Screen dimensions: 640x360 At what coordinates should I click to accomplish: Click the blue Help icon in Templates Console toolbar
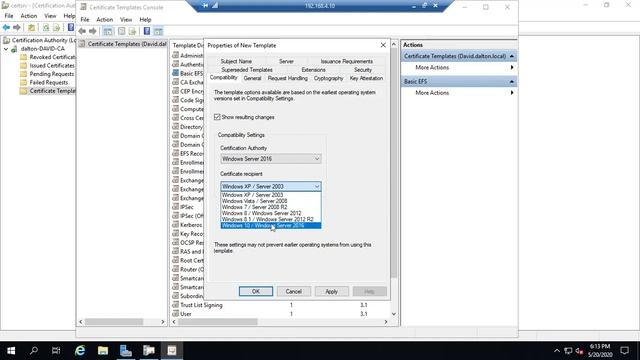click(147, 31)
